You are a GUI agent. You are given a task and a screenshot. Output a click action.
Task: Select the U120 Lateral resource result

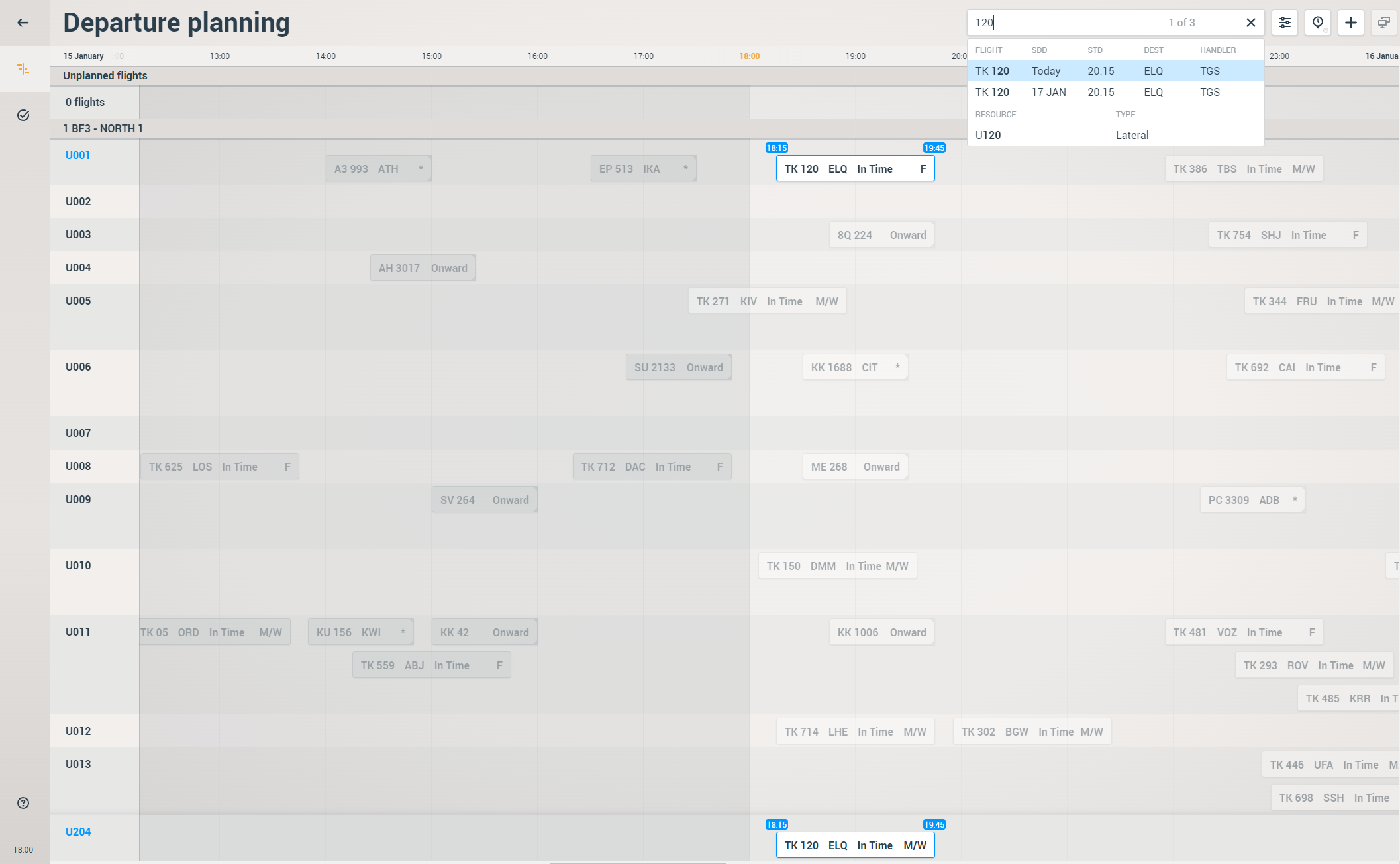[1116, 135]
